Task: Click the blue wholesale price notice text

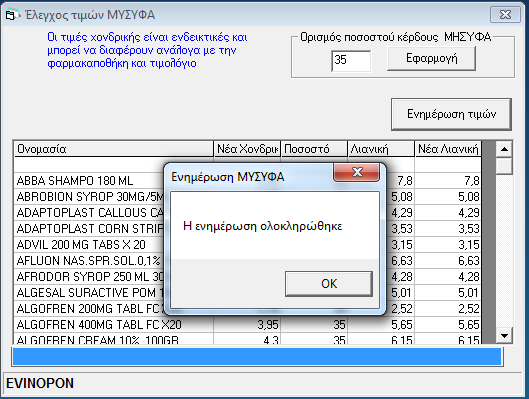Action: point(147,50)
